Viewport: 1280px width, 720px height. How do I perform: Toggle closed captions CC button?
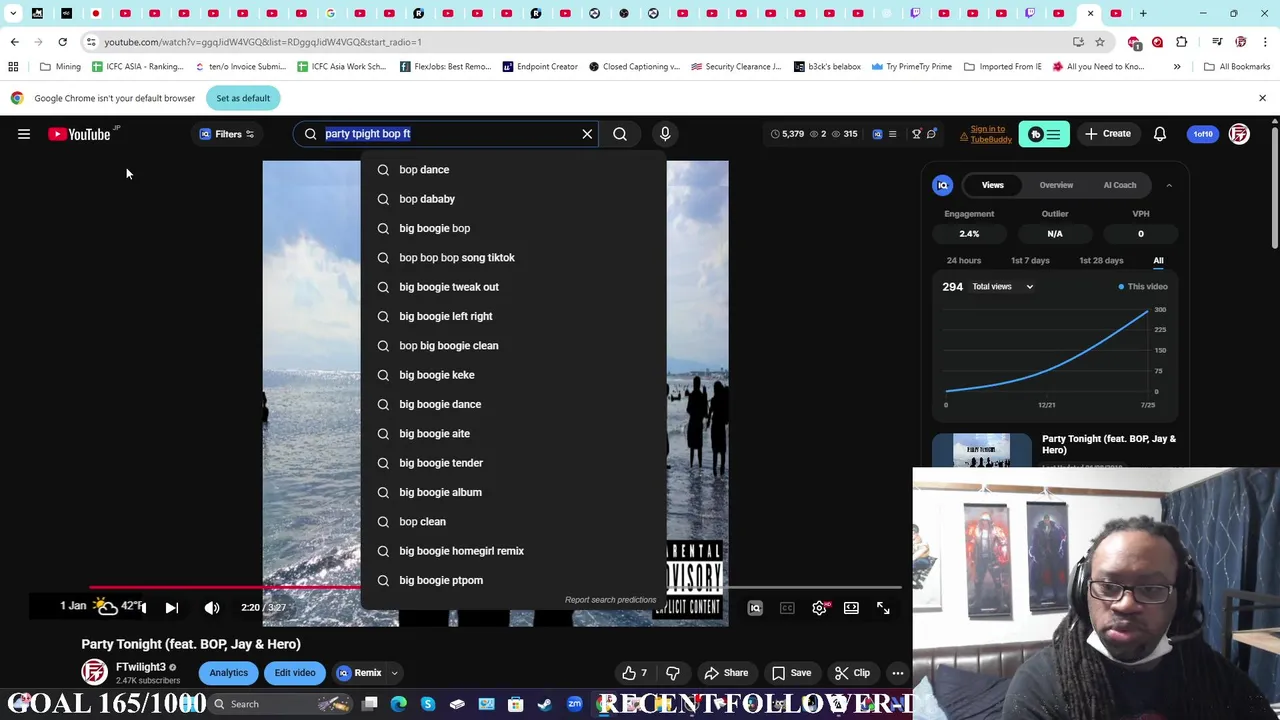click(787, 608)
